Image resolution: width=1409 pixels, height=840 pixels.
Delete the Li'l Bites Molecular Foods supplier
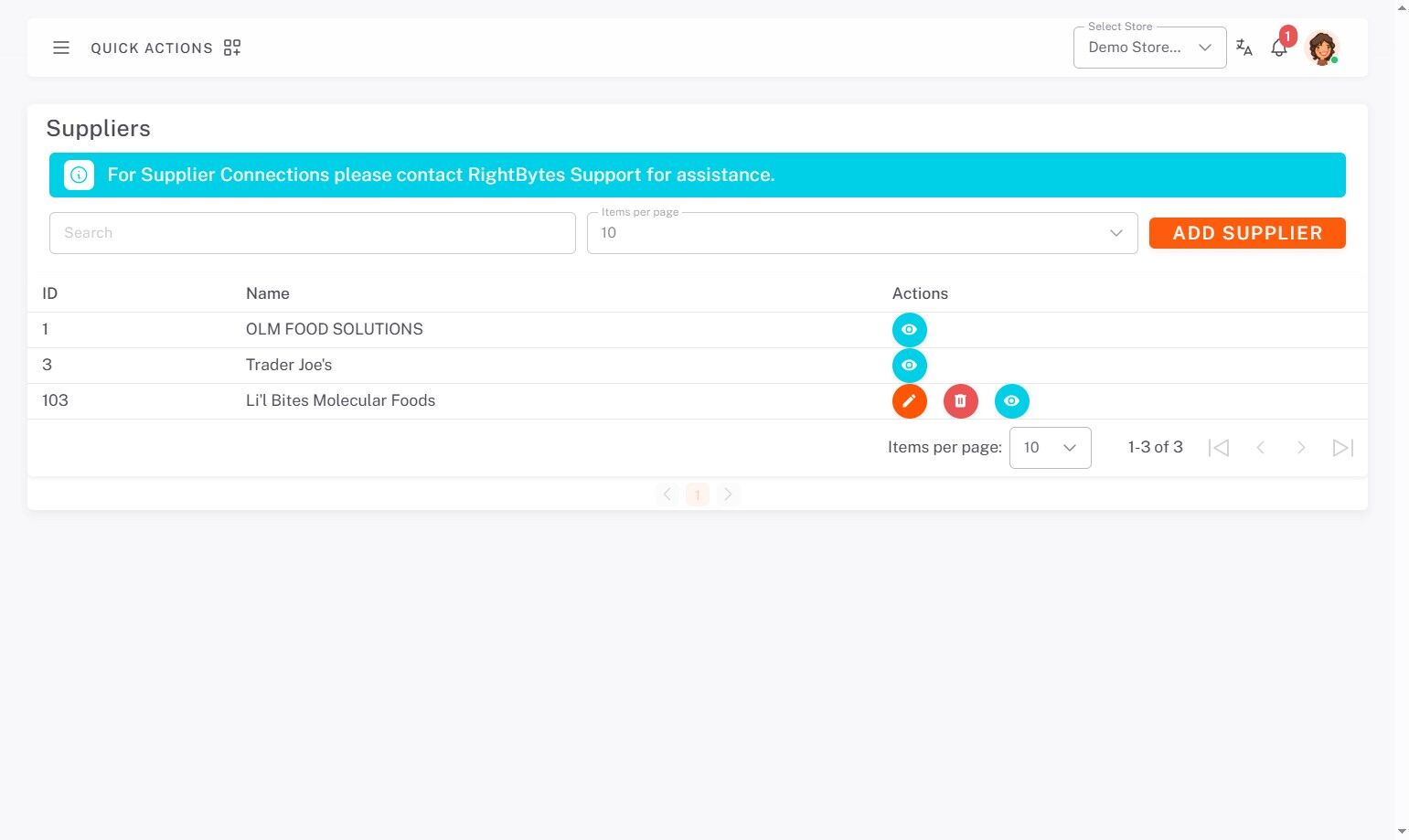[x=960, y=401]
